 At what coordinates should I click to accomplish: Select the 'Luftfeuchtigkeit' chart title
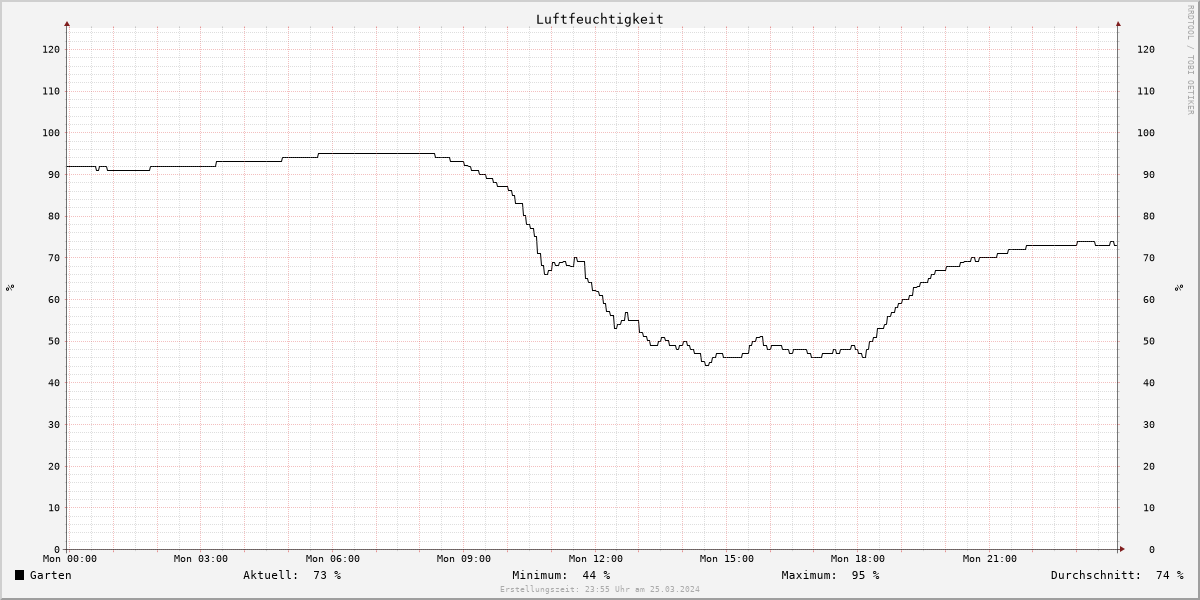[599, 19]
